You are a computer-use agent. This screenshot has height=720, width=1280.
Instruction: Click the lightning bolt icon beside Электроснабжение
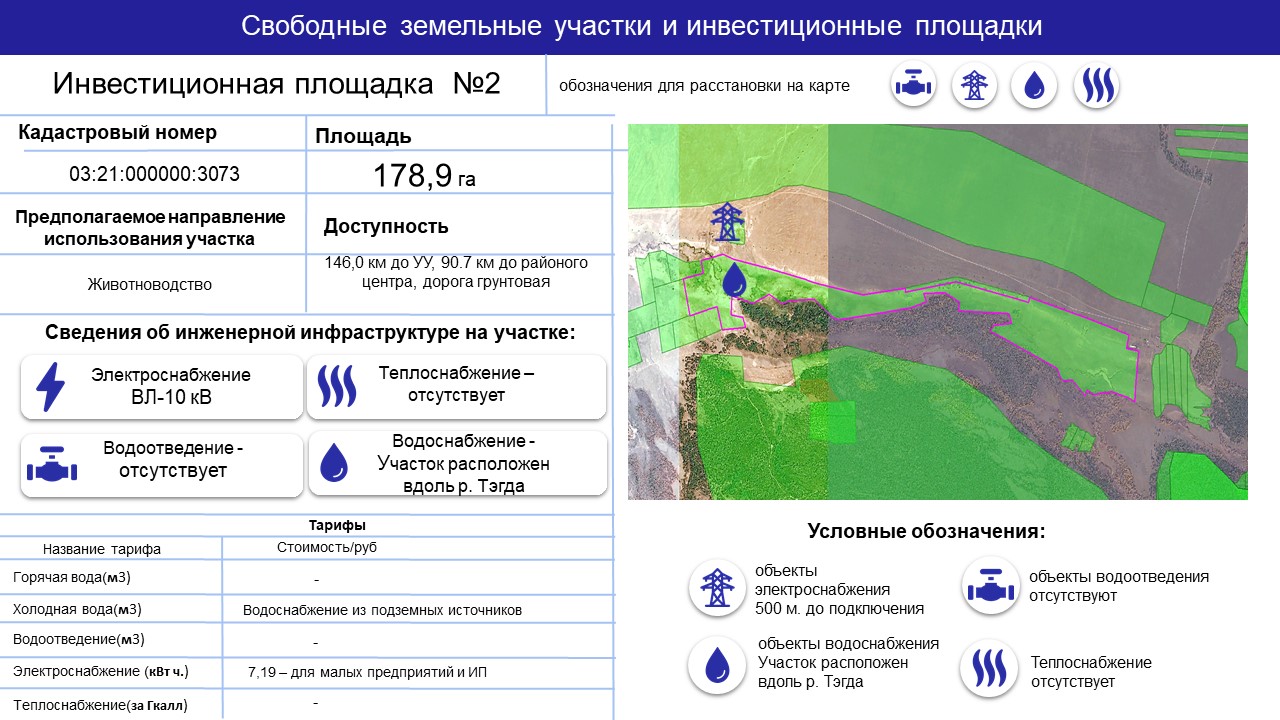(50, 387)
